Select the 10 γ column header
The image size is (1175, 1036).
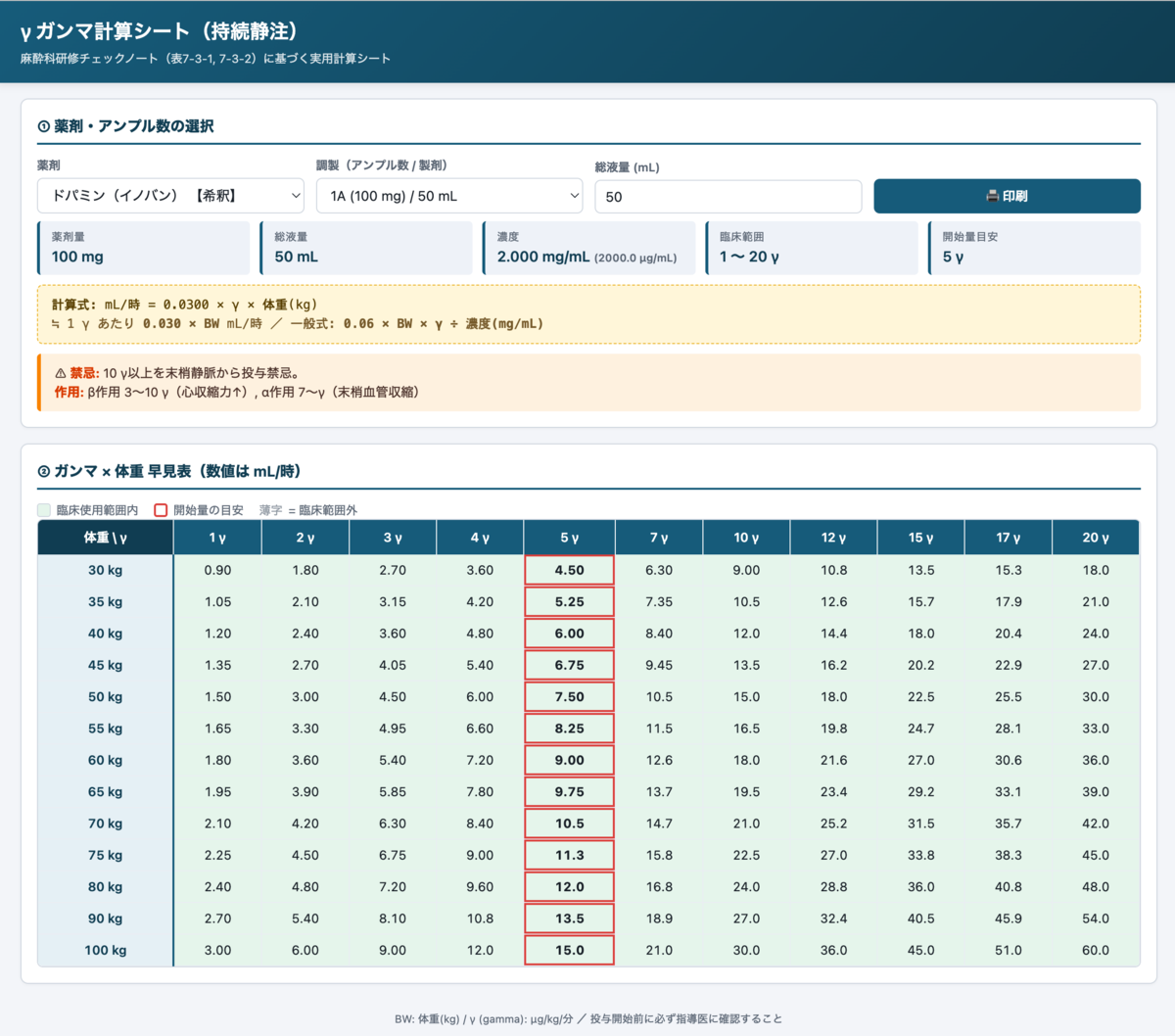pos(746,538)
